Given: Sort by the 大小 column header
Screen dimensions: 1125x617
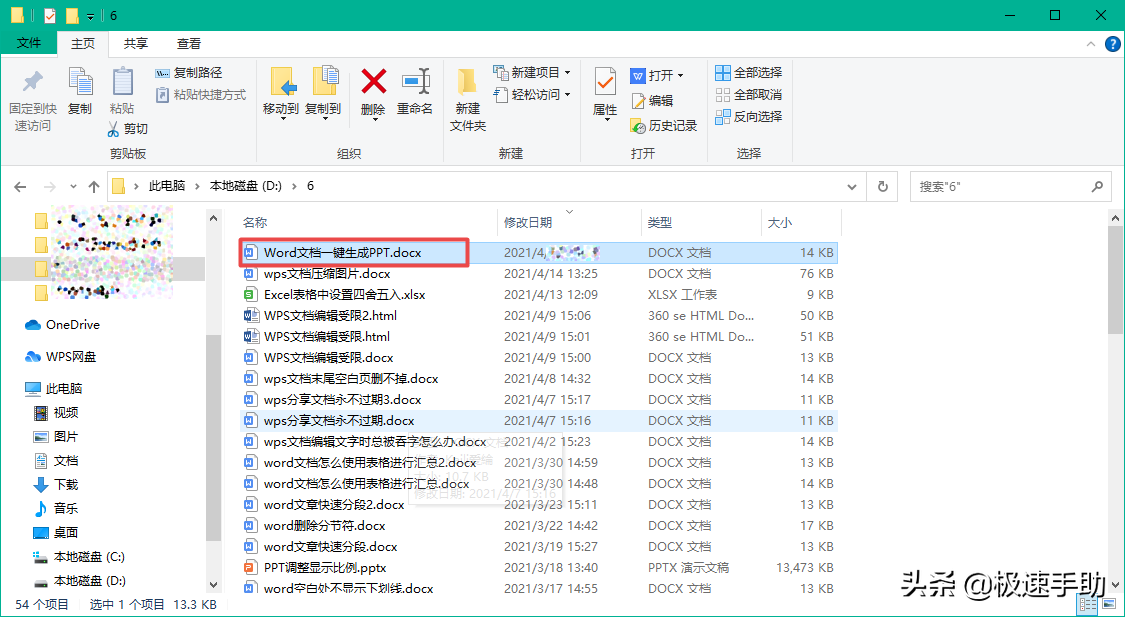Looking at the screenshot, I should [780, 222].
